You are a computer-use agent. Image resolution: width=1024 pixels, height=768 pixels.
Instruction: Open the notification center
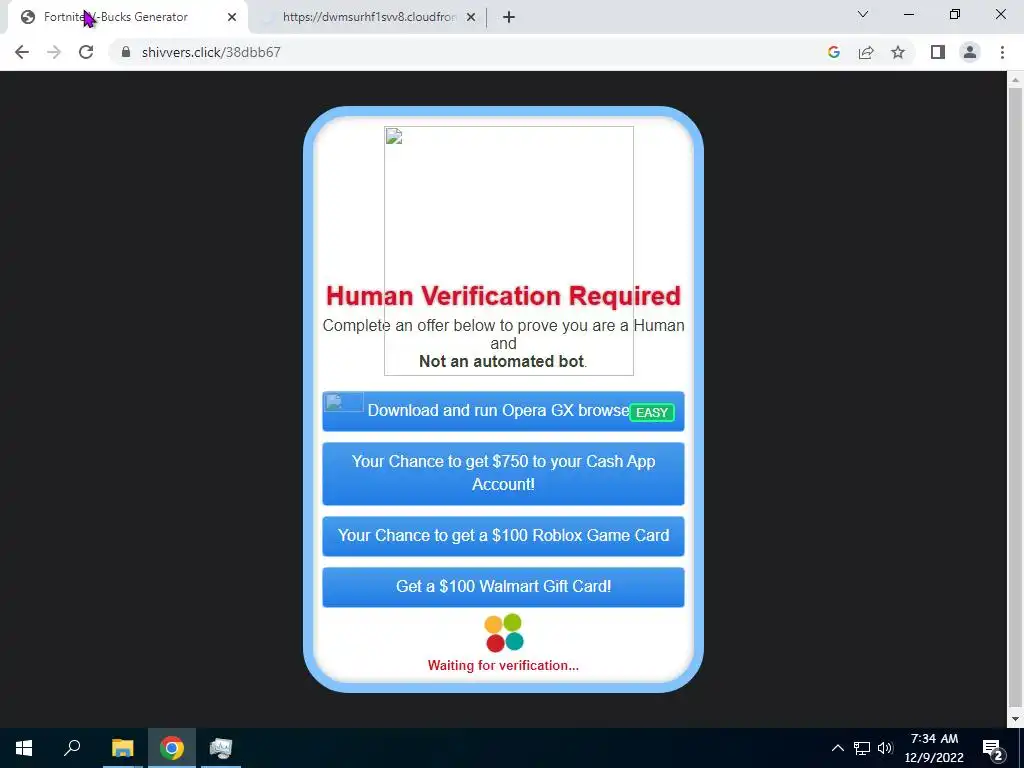tap(993, 748)
